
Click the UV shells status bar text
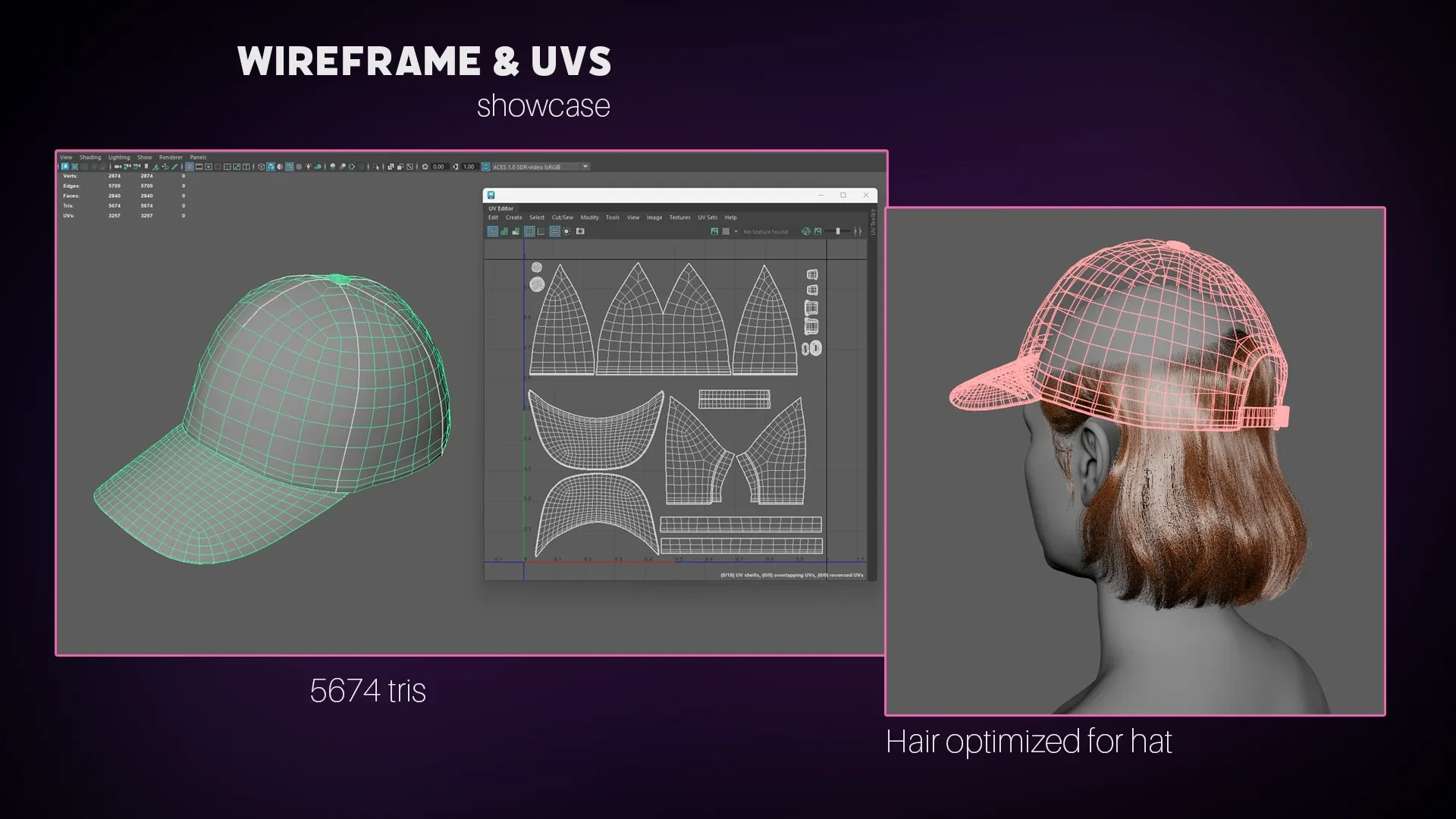[792, 575]
